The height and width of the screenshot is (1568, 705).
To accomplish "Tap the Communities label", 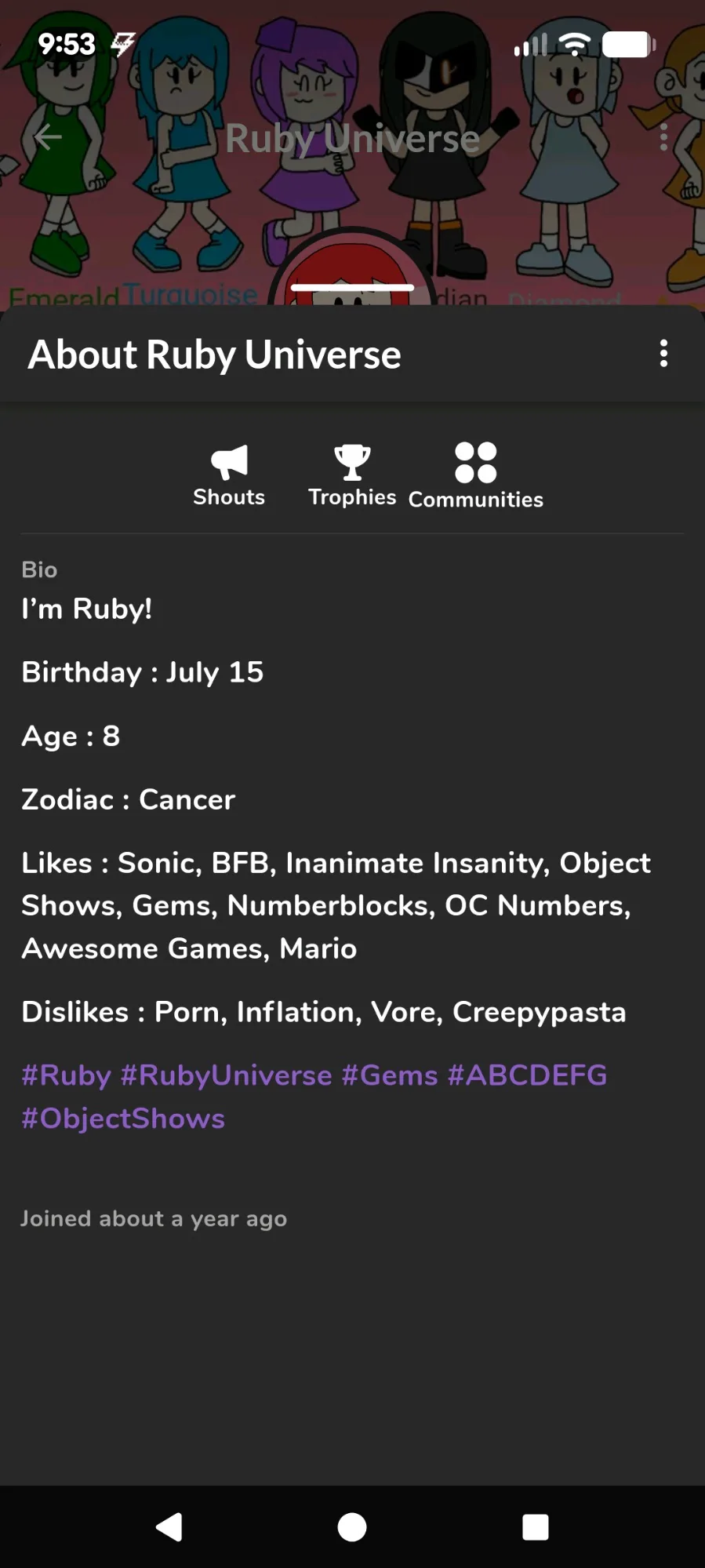I will click(476, 500).
